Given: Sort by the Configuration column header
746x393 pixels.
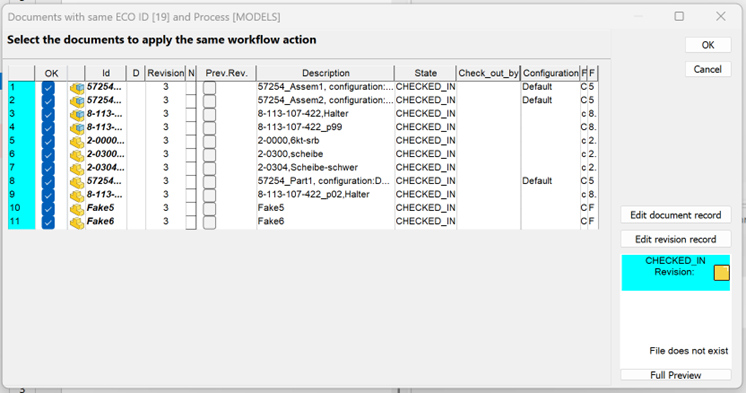Looking at the screenshot, I should tap(550, 73).
